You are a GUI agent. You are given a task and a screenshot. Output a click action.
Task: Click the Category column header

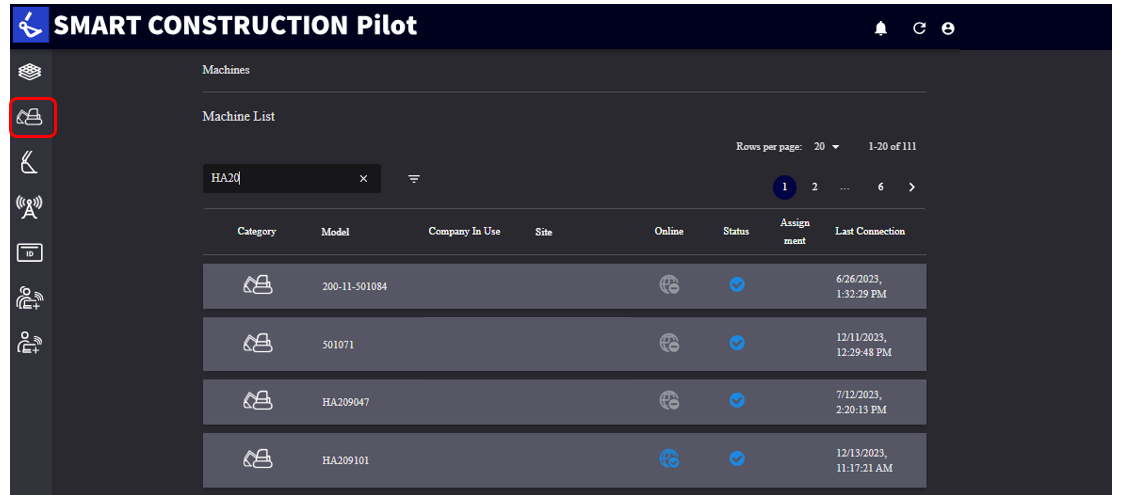(x=256, y=231)
